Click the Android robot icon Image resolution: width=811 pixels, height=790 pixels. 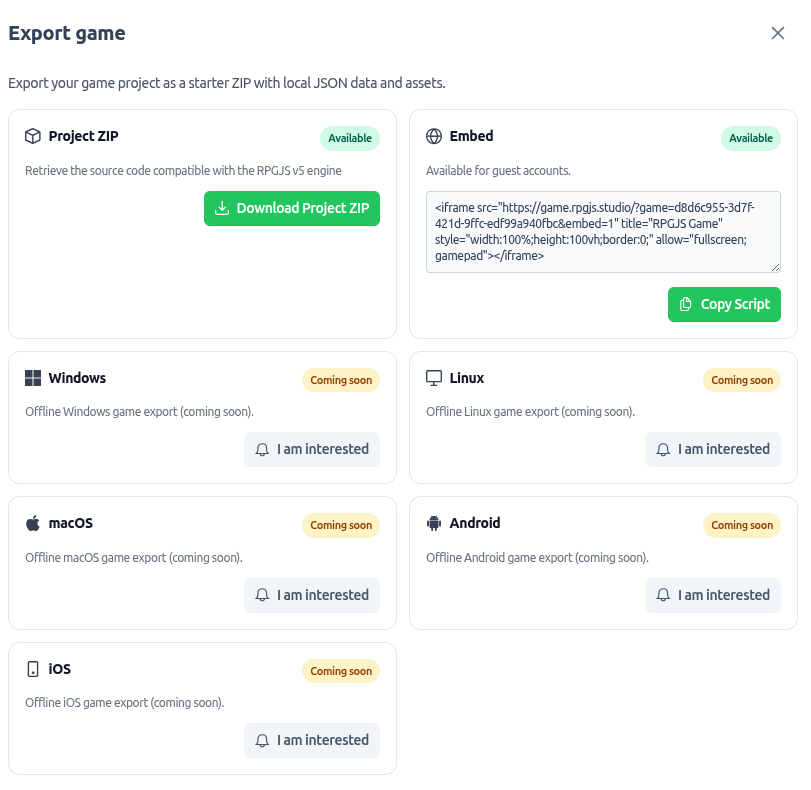pos(435,523)
